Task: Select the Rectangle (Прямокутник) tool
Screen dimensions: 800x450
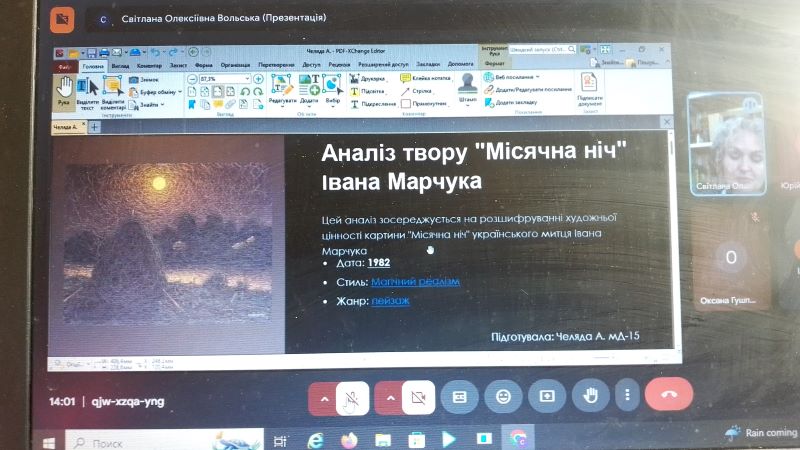Action: (x=424, y=104)
